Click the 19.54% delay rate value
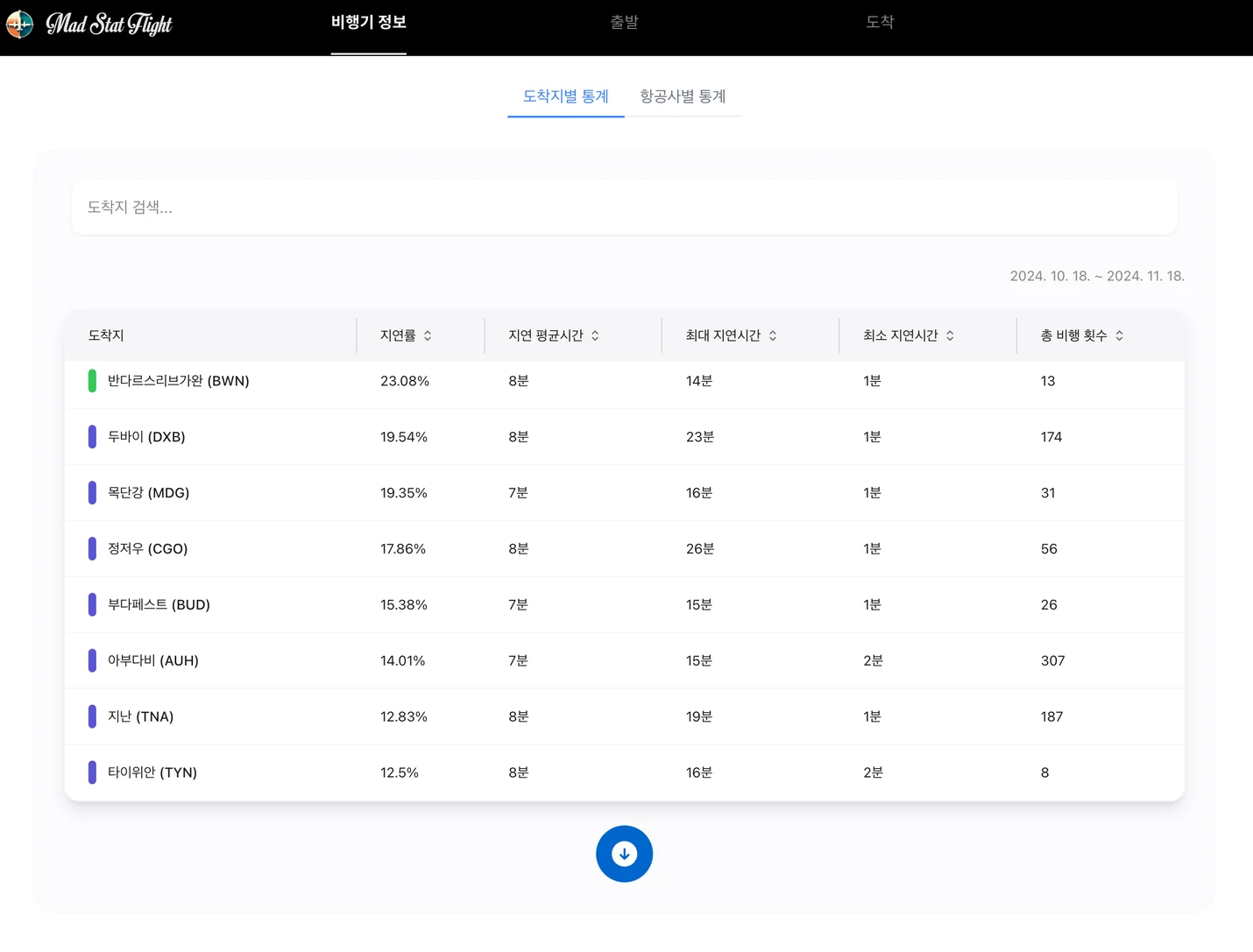 [404, 437]
